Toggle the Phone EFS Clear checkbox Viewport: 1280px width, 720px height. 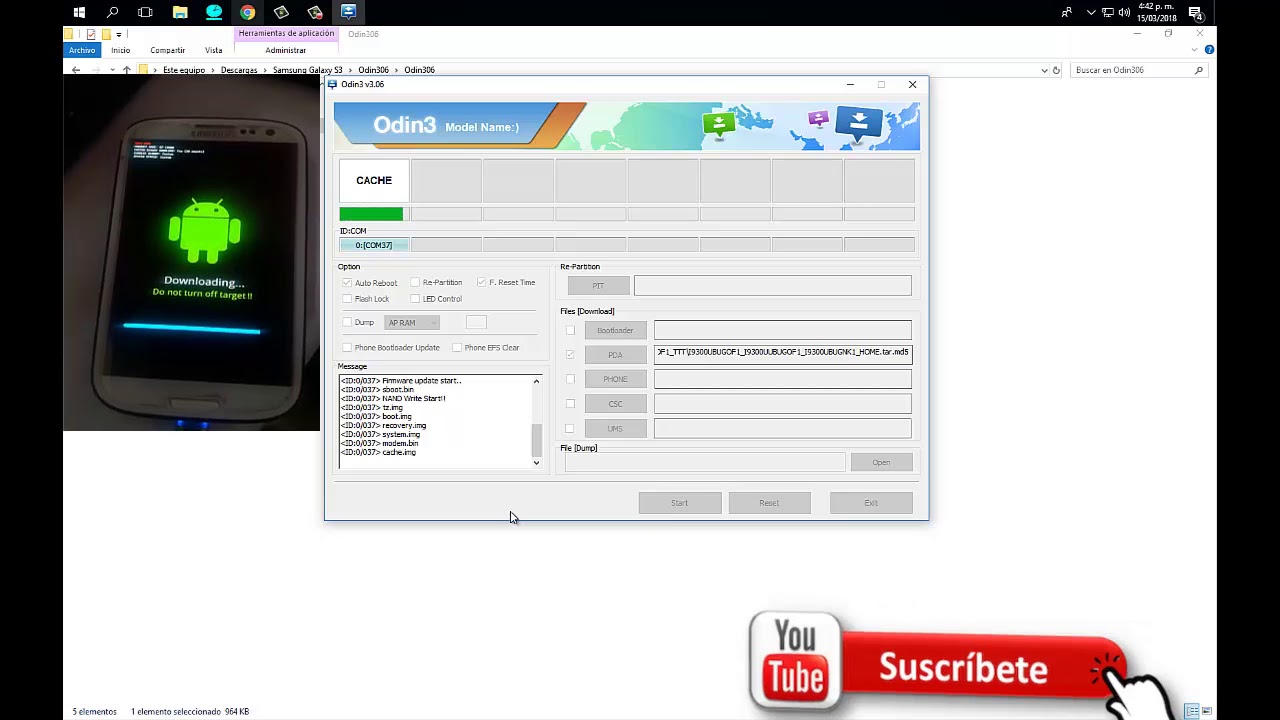[457, 347]
